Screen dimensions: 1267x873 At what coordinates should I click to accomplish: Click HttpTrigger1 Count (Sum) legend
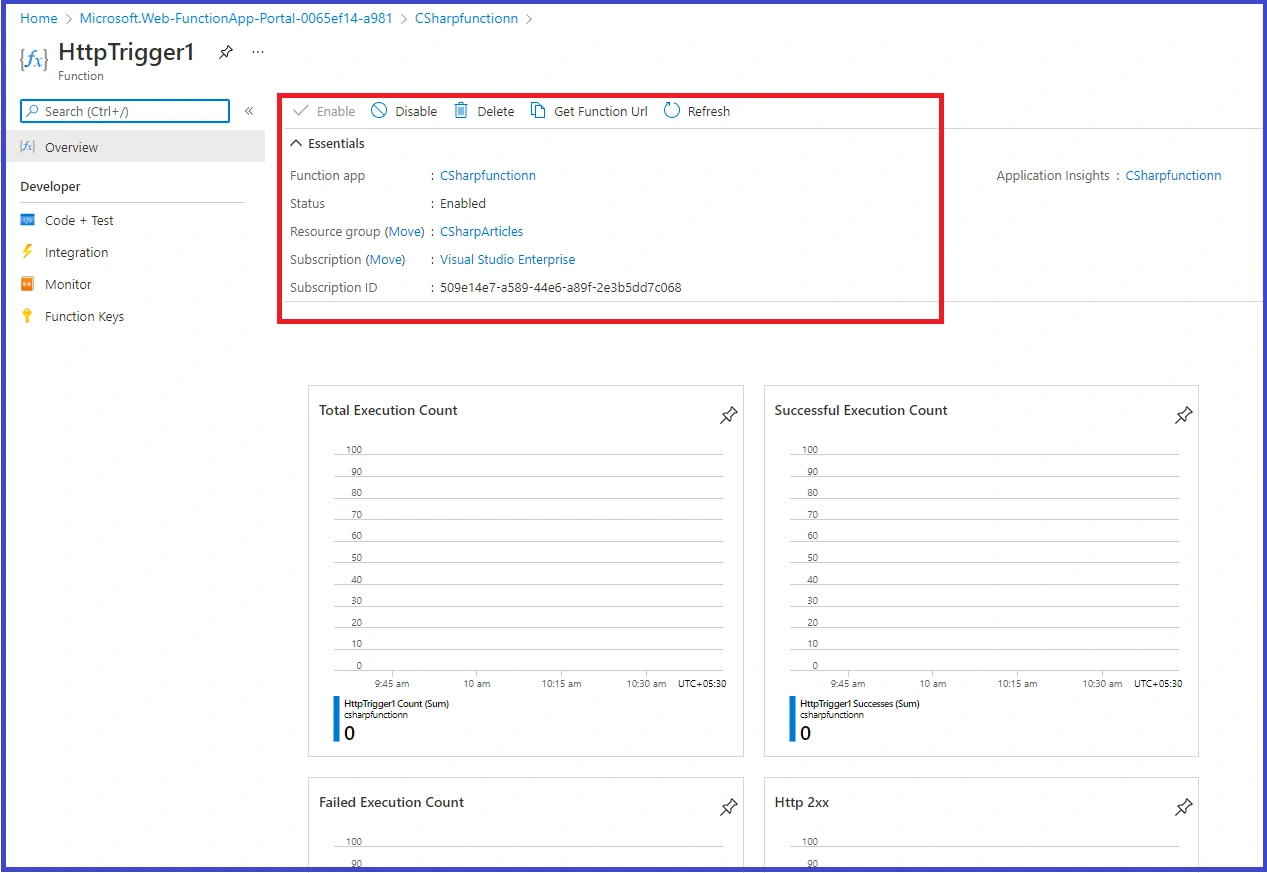click(x=396, y=703)
